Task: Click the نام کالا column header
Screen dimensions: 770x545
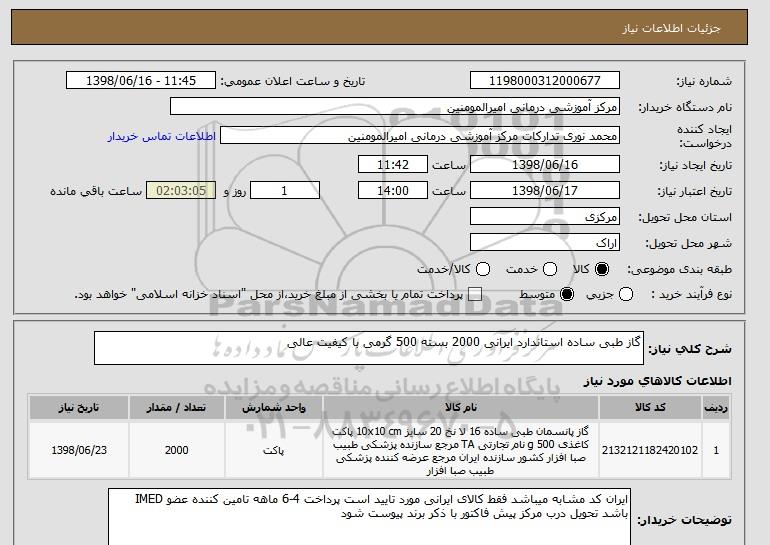Action: tap(461, 408)
